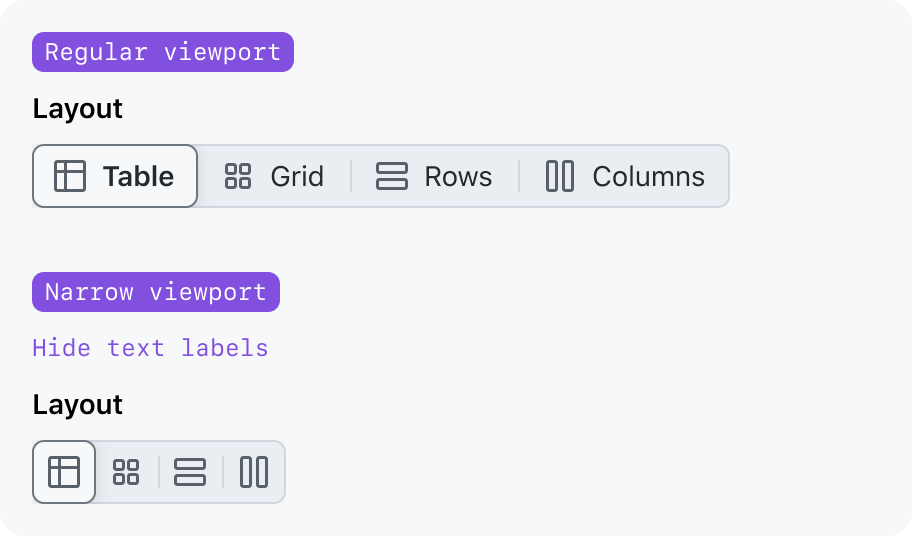Click divider between Rows and Columns labels
Image resolution: width=912 pixels, height=536 pixels.
coord(519,176)
